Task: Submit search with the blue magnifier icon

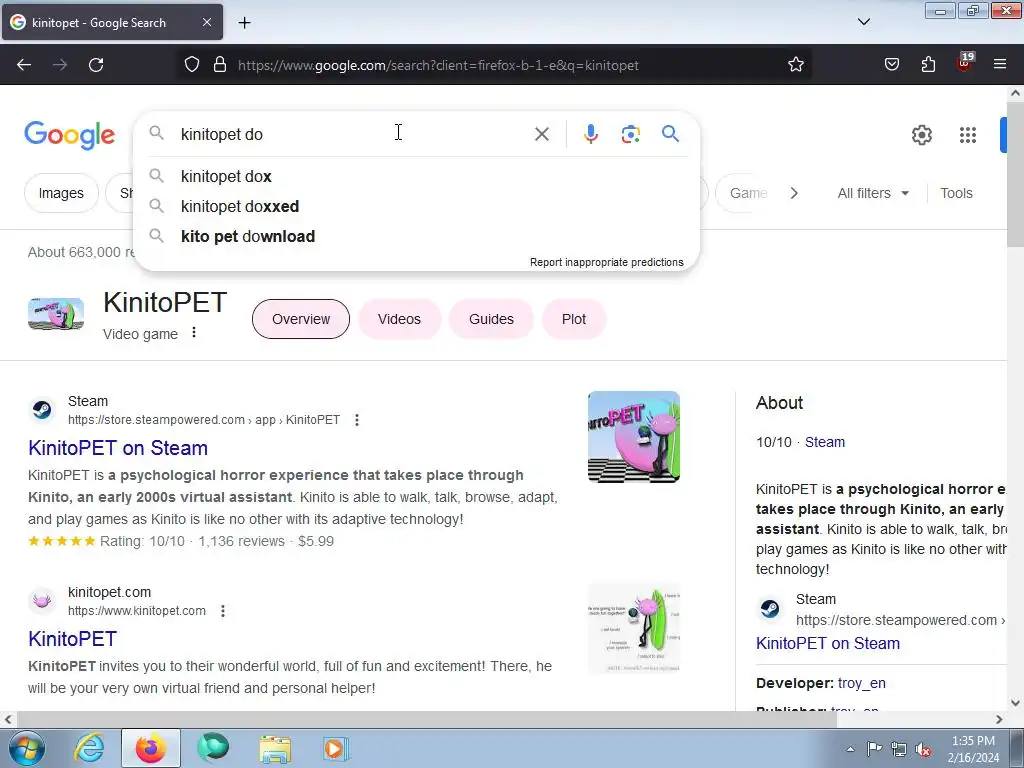Action: click(670, 134)
